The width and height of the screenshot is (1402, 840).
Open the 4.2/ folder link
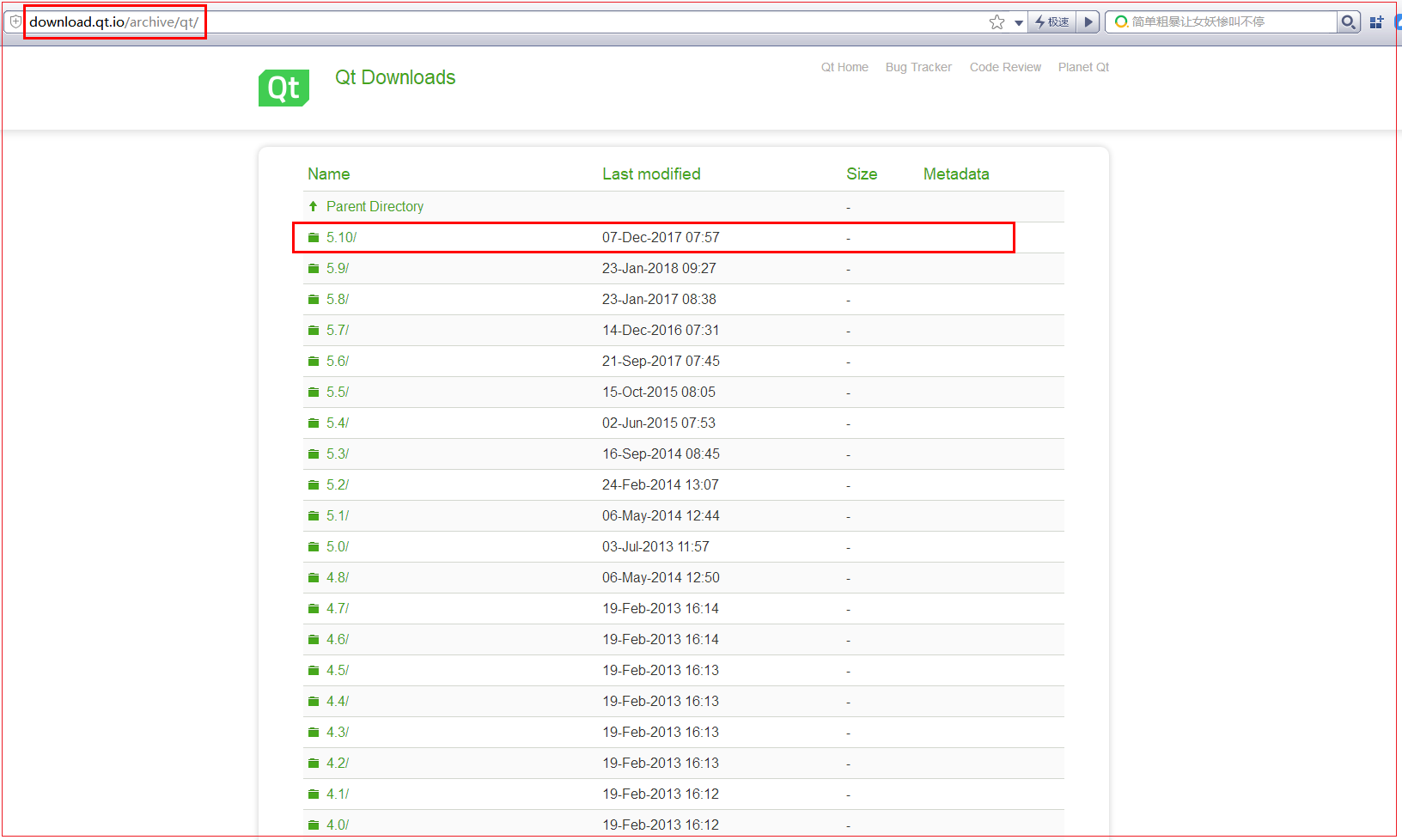point(338,764)
